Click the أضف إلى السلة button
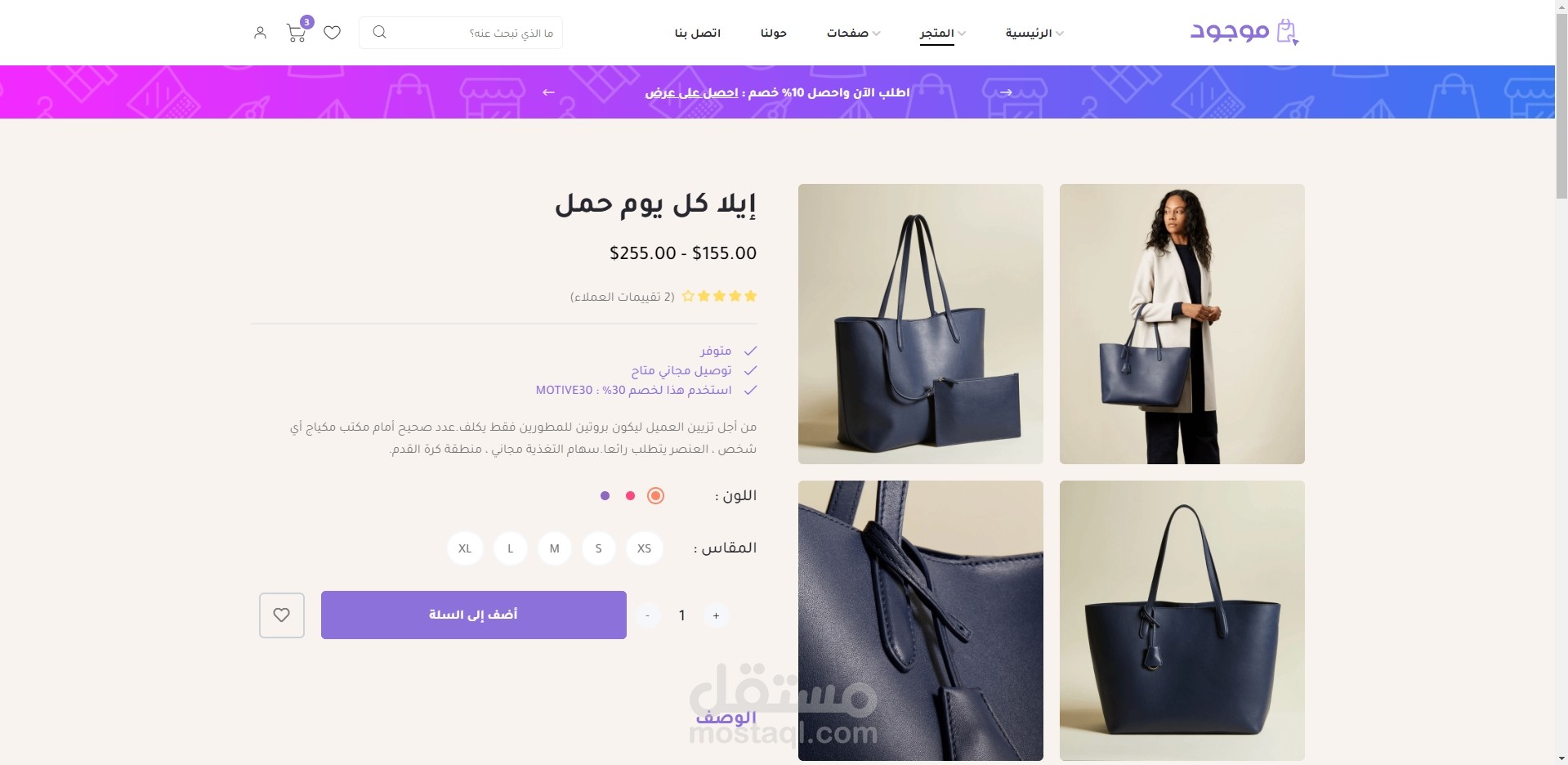Image resolution: width=1568 pixels, height=765 pixels. pos(474,615)
